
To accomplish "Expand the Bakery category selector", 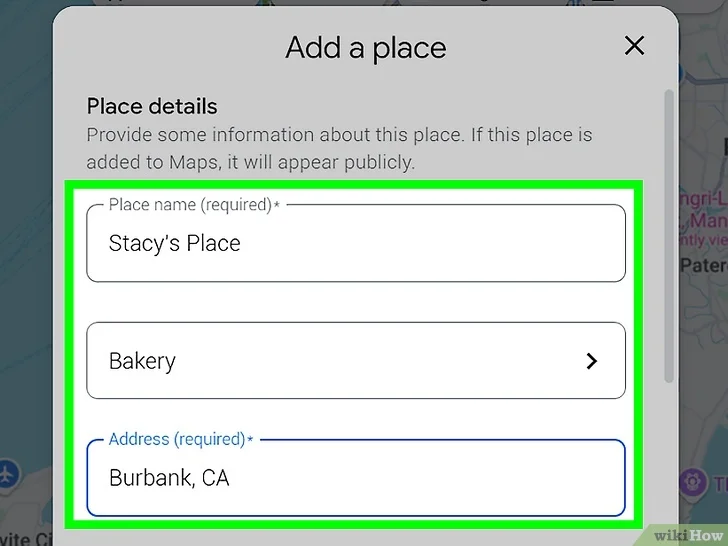I will 356,360.
